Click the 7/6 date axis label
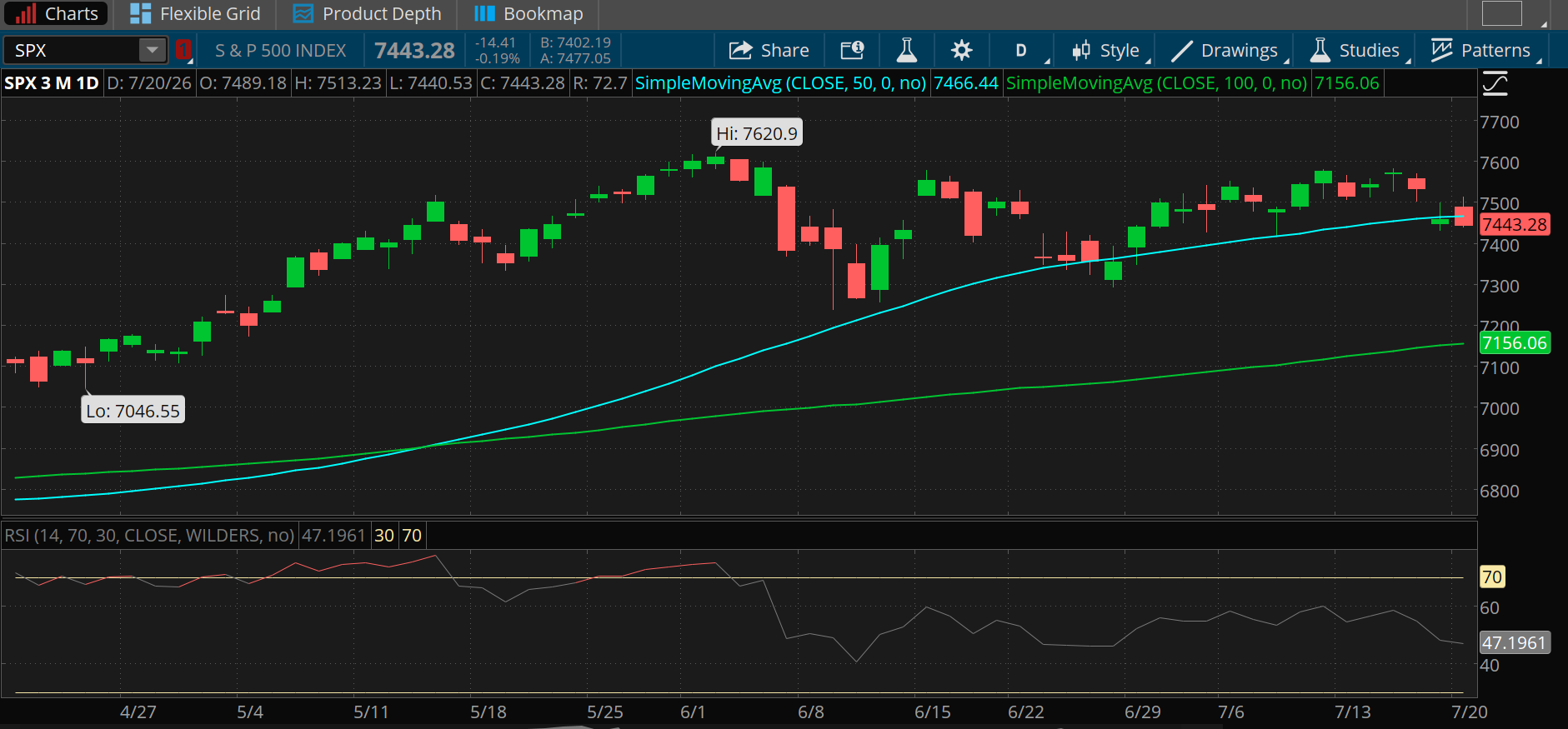 pos(1230,712)
